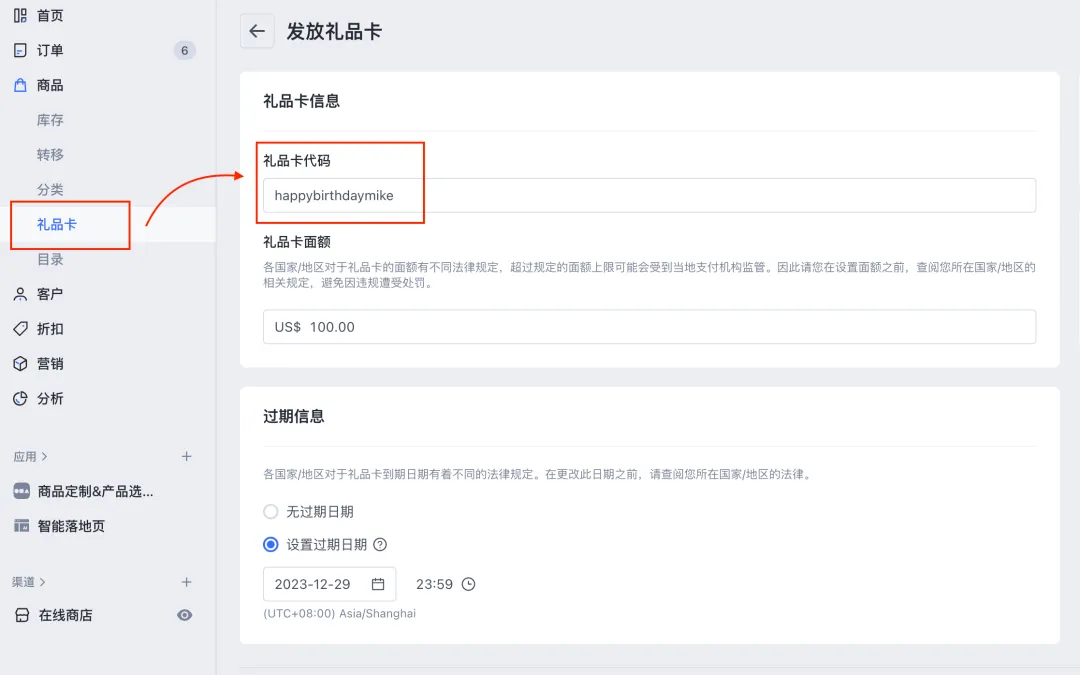Open 智能落地页 app link
Viewport: 1080px width, 675px height.
pos(71,526)
